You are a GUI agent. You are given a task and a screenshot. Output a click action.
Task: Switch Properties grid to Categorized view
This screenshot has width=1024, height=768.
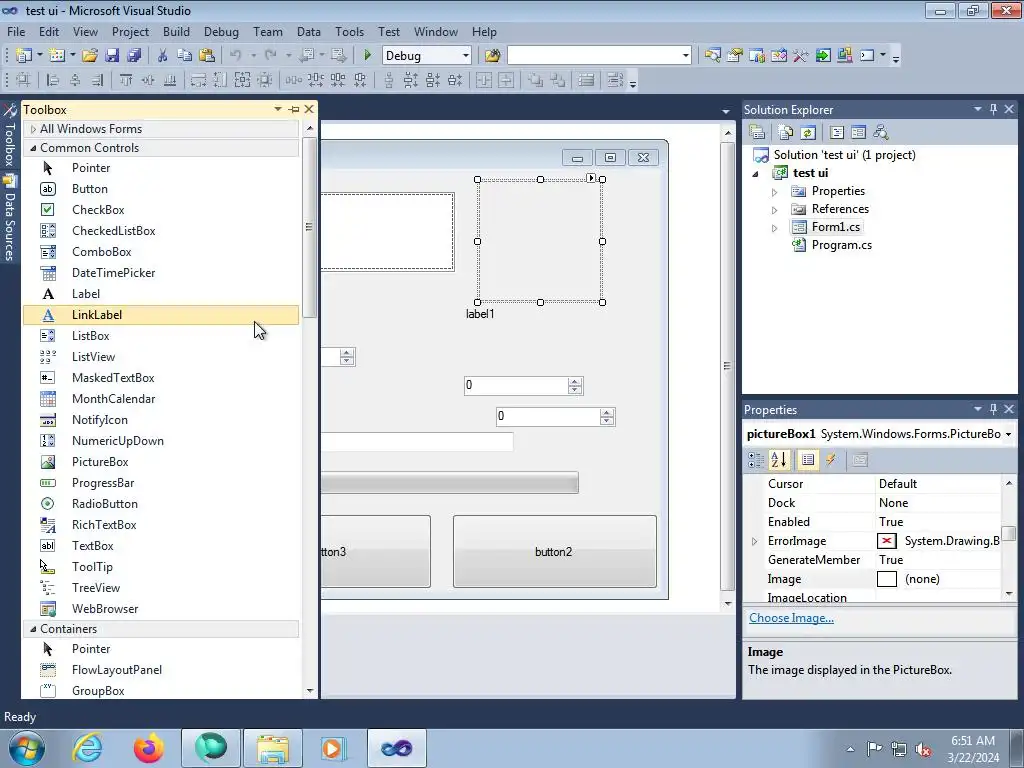pos(756,460)
